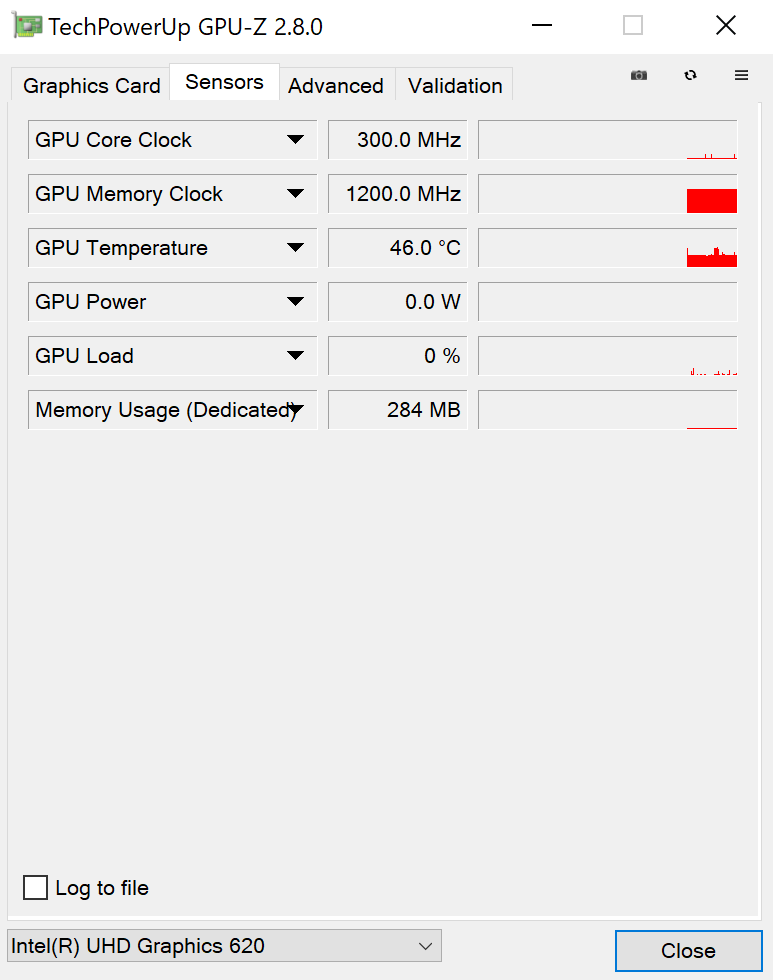
Task: Click the 46.0 °C temperature value field
Action: [x=398, y=248]
